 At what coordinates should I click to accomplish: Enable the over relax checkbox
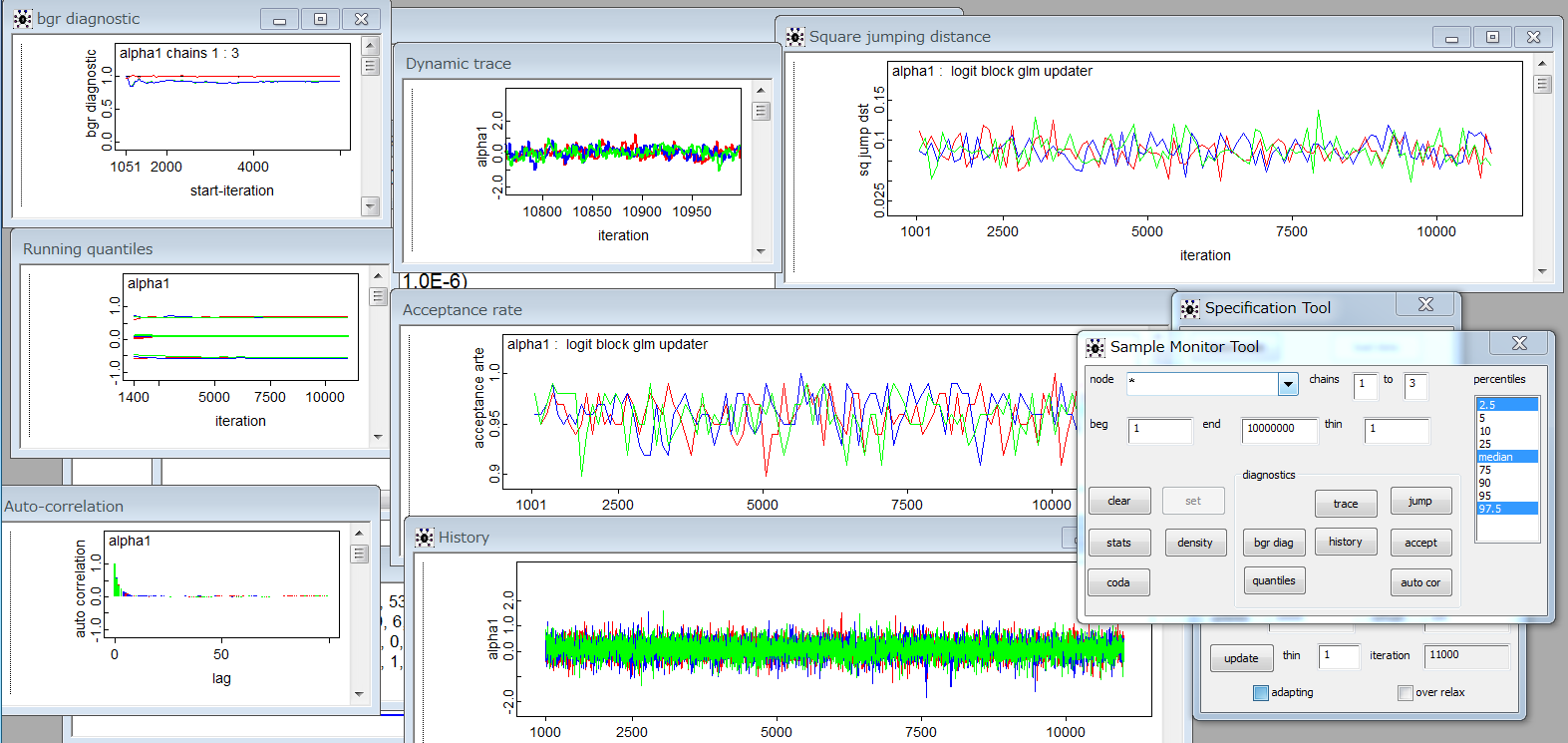tap(1406, 693)
